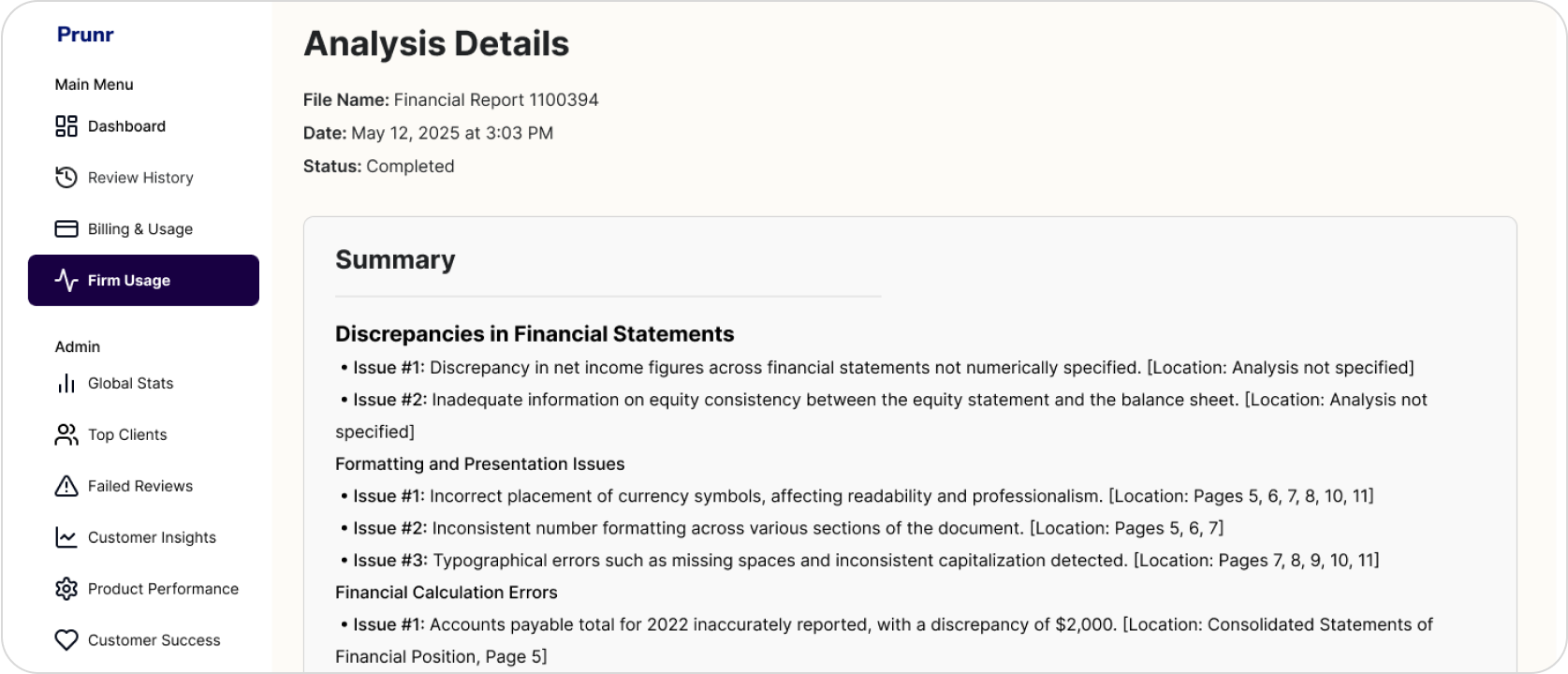Open Customer Insights from sidebar

click(x=152, y=537)
